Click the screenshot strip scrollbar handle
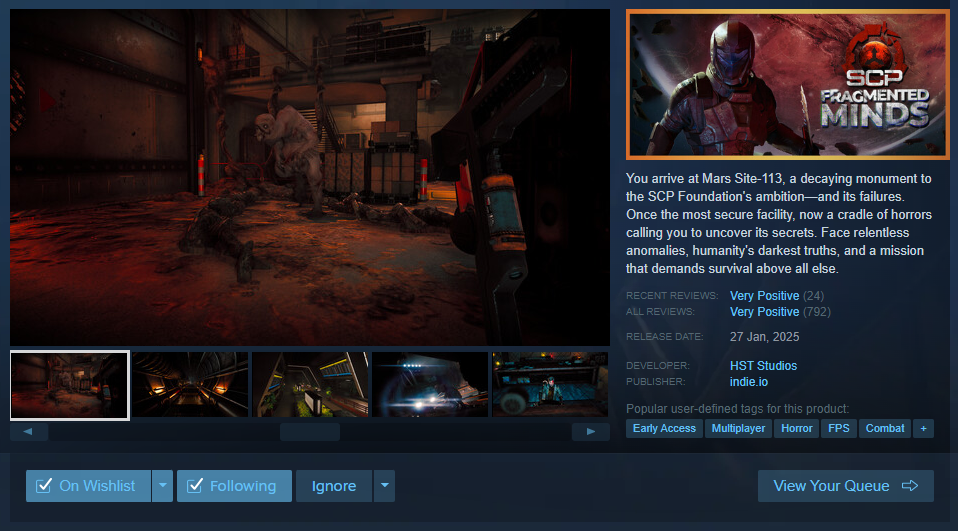Screen dimensions: 958x531 point(310,431)
